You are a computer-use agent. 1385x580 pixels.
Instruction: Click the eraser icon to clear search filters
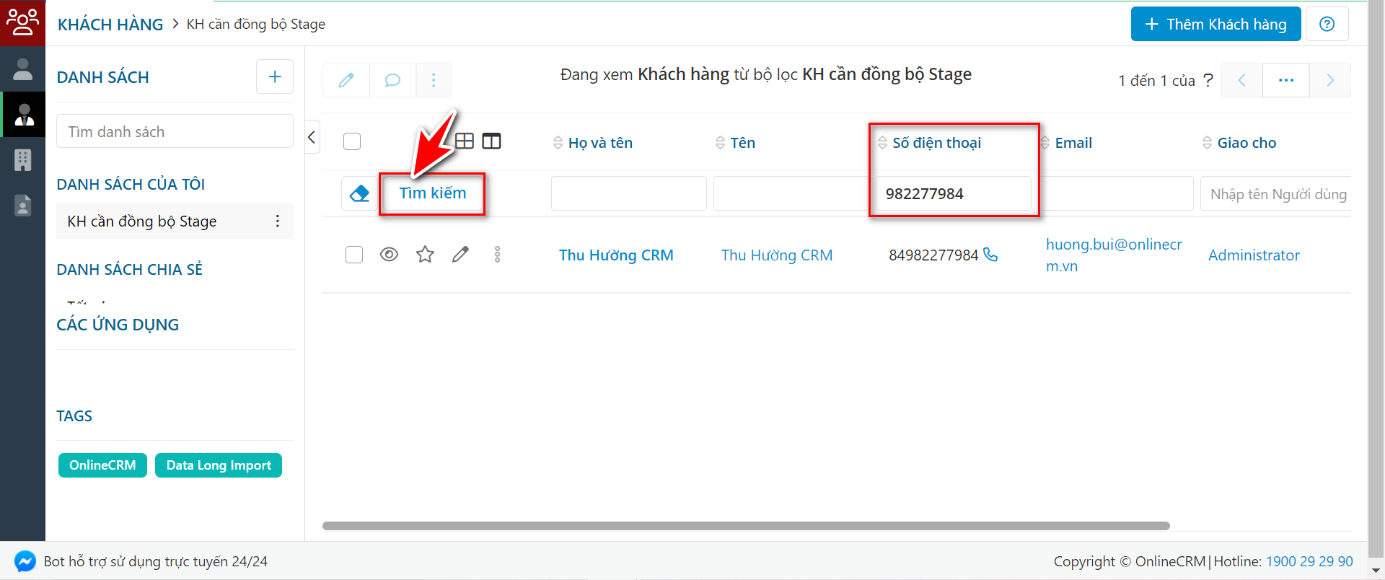(x=358, y=193)
